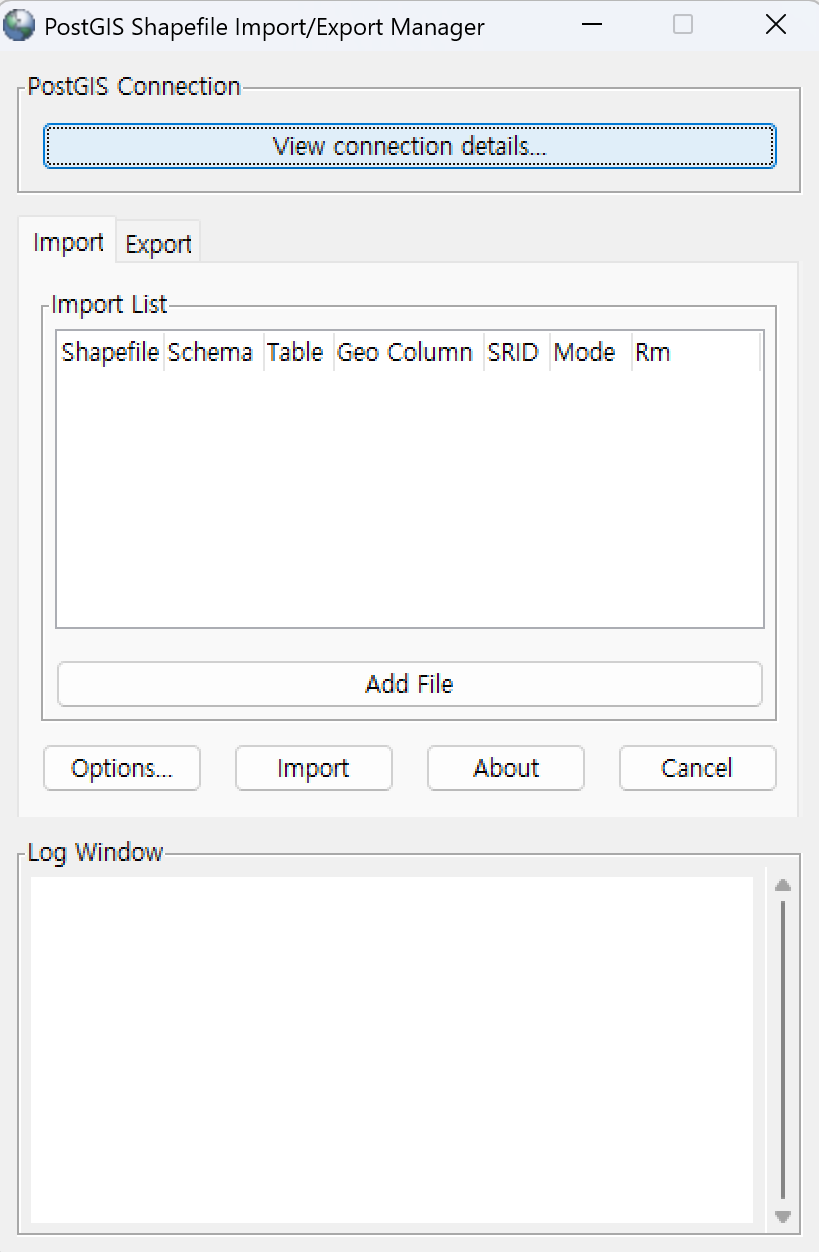Click Log Window scrollbar up arrow
The height and width of the screenshot is (1252, 819).
point(783,885)
